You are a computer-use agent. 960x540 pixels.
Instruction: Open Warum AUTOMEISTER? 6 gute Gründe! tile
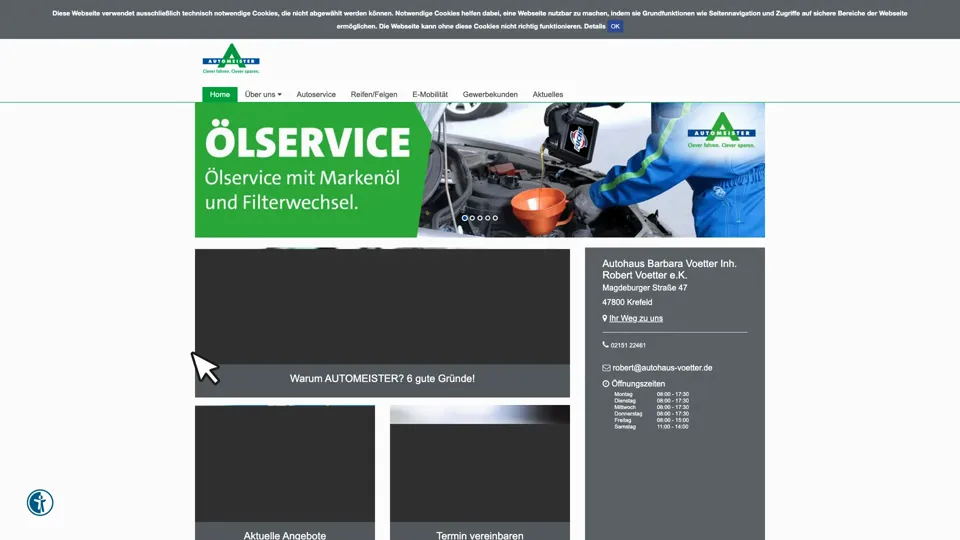coord(382,323)
